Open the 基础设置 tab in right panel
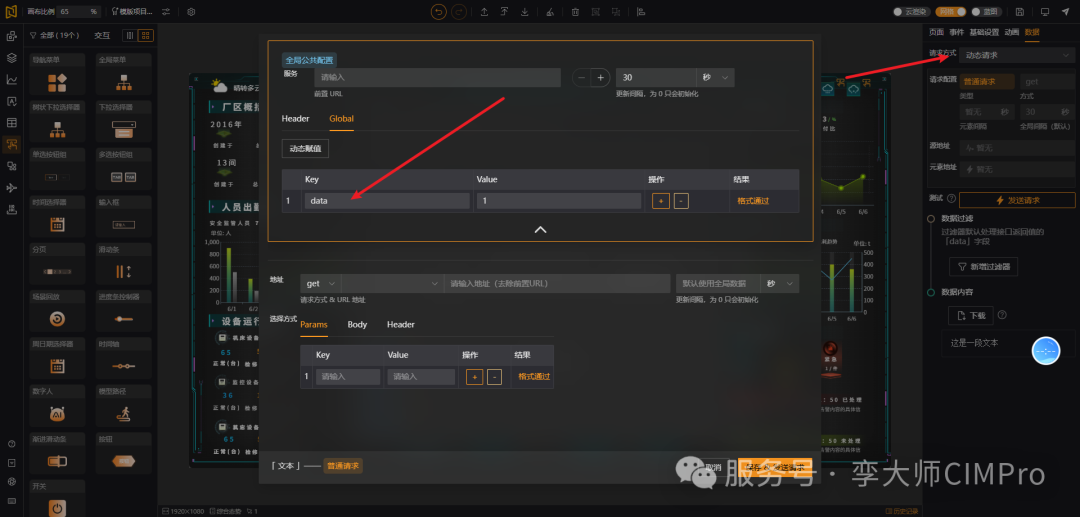The width and height of the screenshot is (1080, 517). click(x=984, y=32)
